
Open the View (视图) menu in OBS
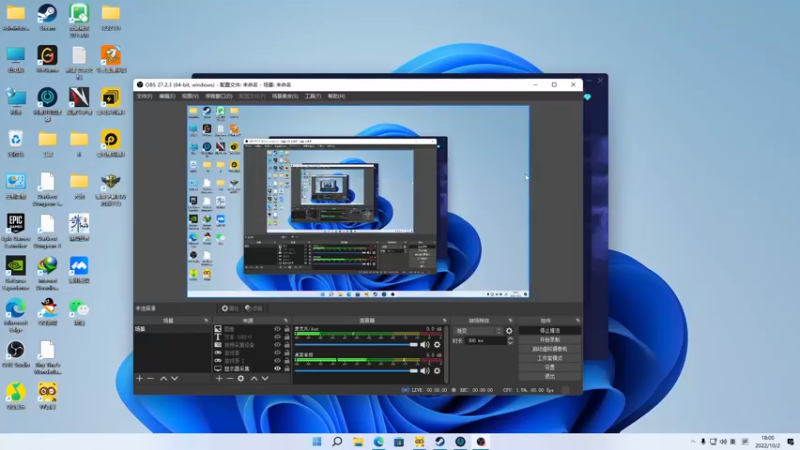click(x=190, y=96)
